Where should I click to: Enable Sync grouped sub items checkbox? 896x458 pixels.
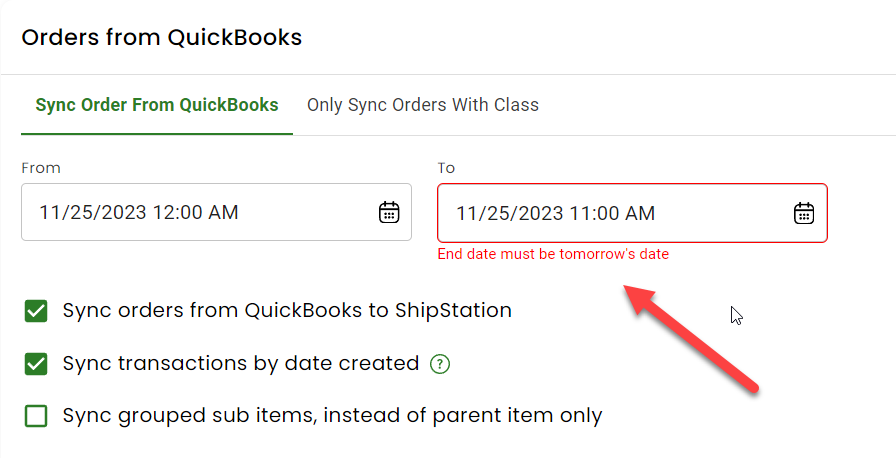click(36, 416)
